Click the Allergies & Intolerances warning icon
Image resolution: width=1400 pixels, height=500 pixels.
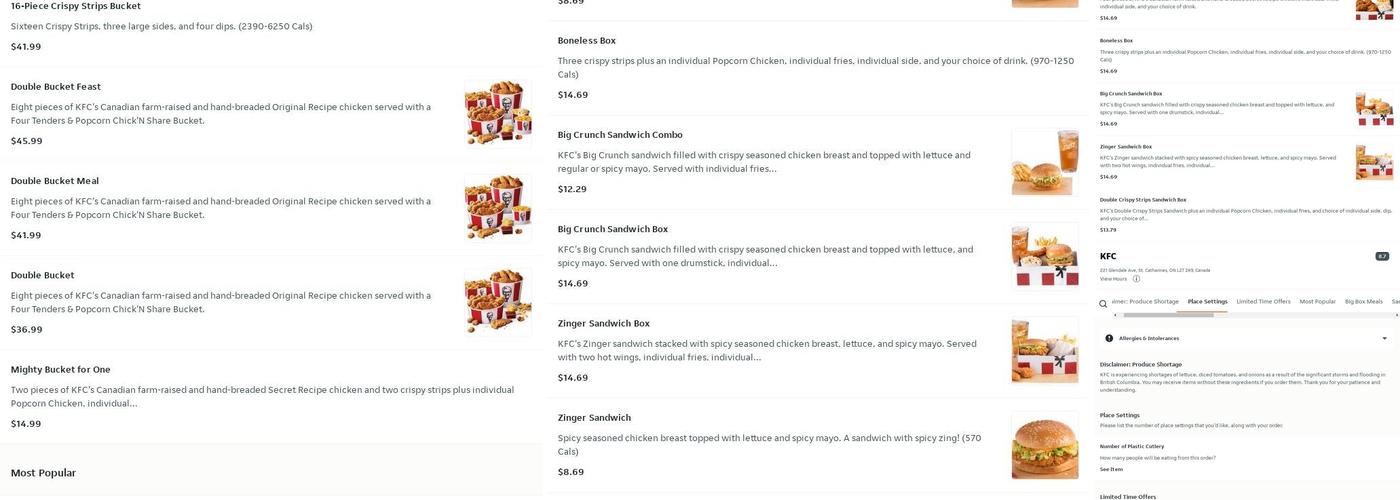pos(1109,338)
